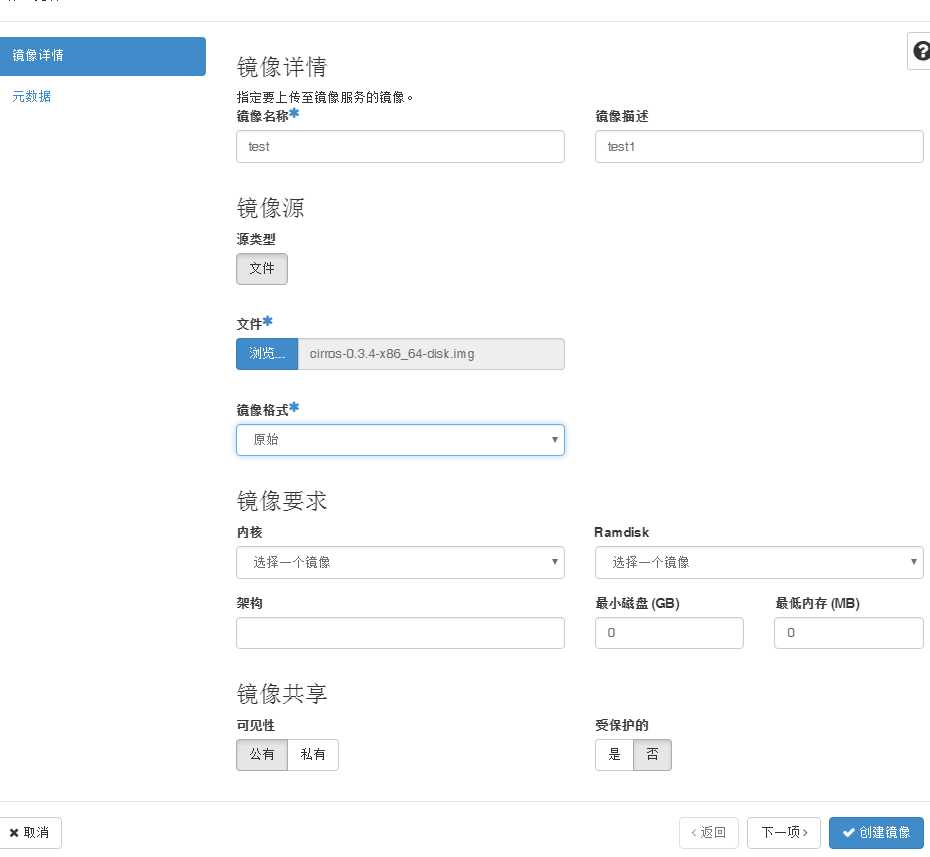Select the 文件 source type button

tap(262, 269)
